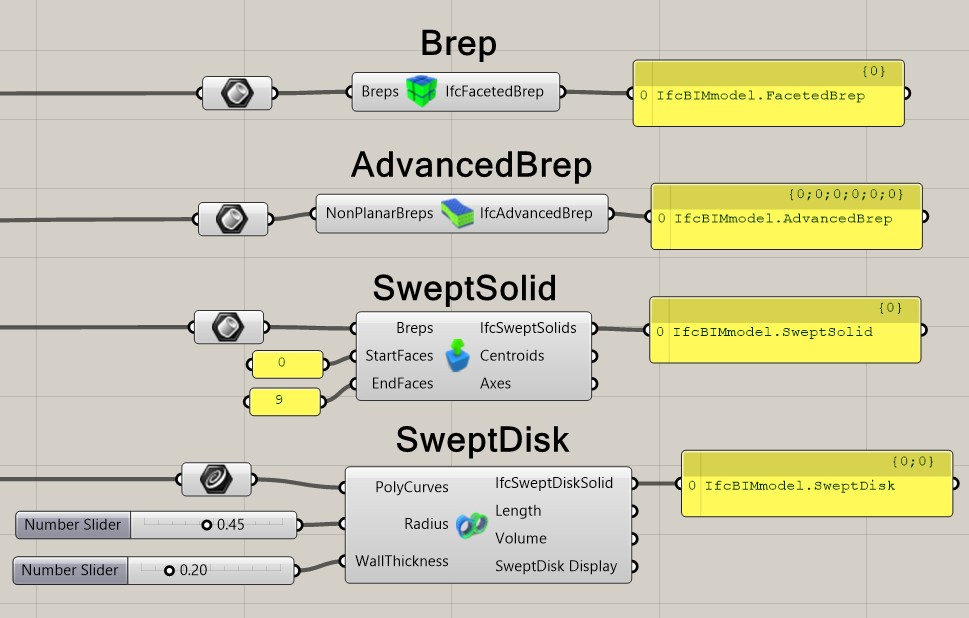Select the Brep parameter hexagon above AdvancedBrep
The image size is (969, 618).
point(238,94)
